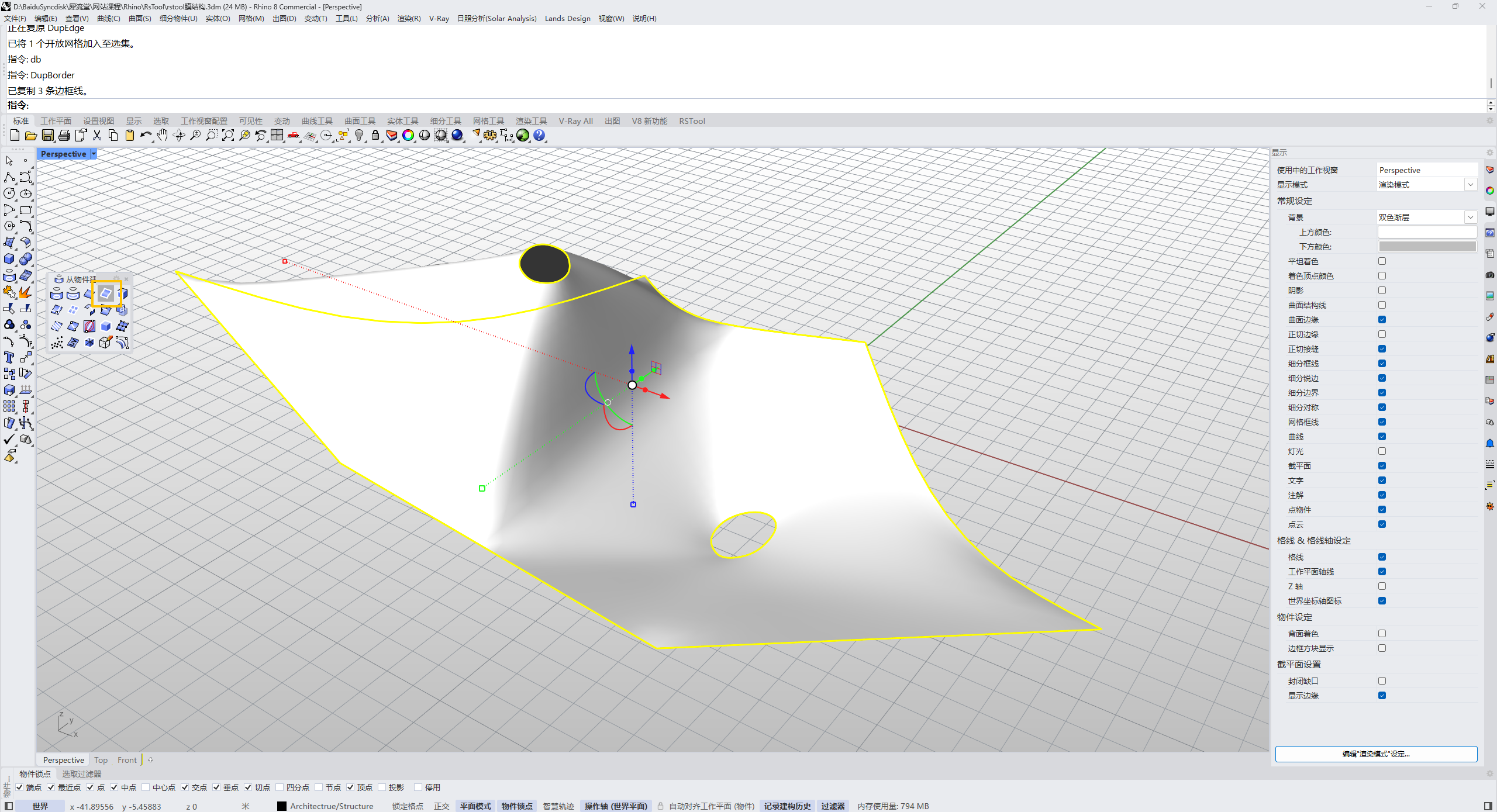Screen dimensions: 1497x812
Task: Enable the 阴影 shadows checkbox
Action: [x=1382, y=291]
